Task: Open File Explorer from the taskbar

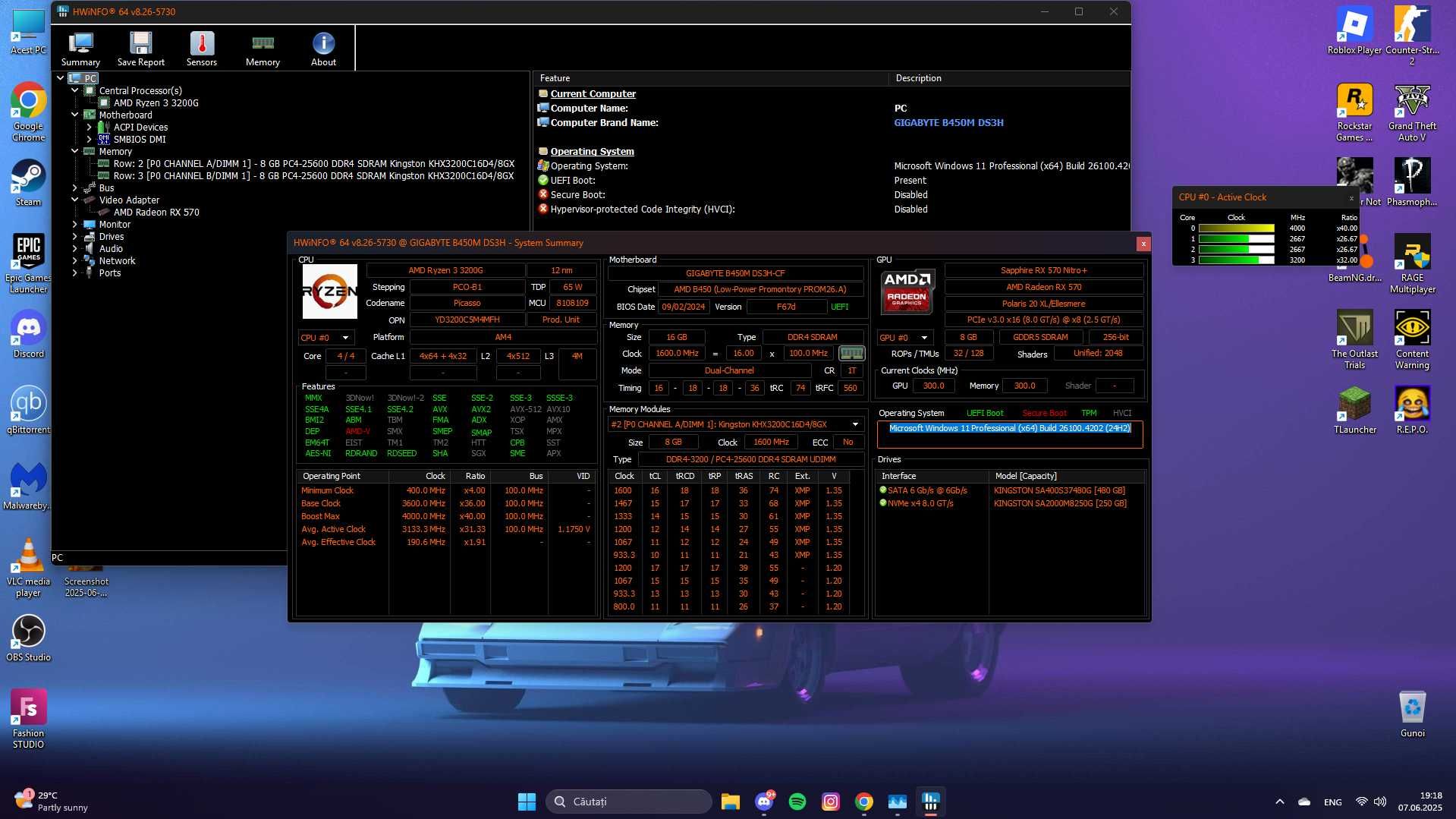Action: tap(730, 802)
